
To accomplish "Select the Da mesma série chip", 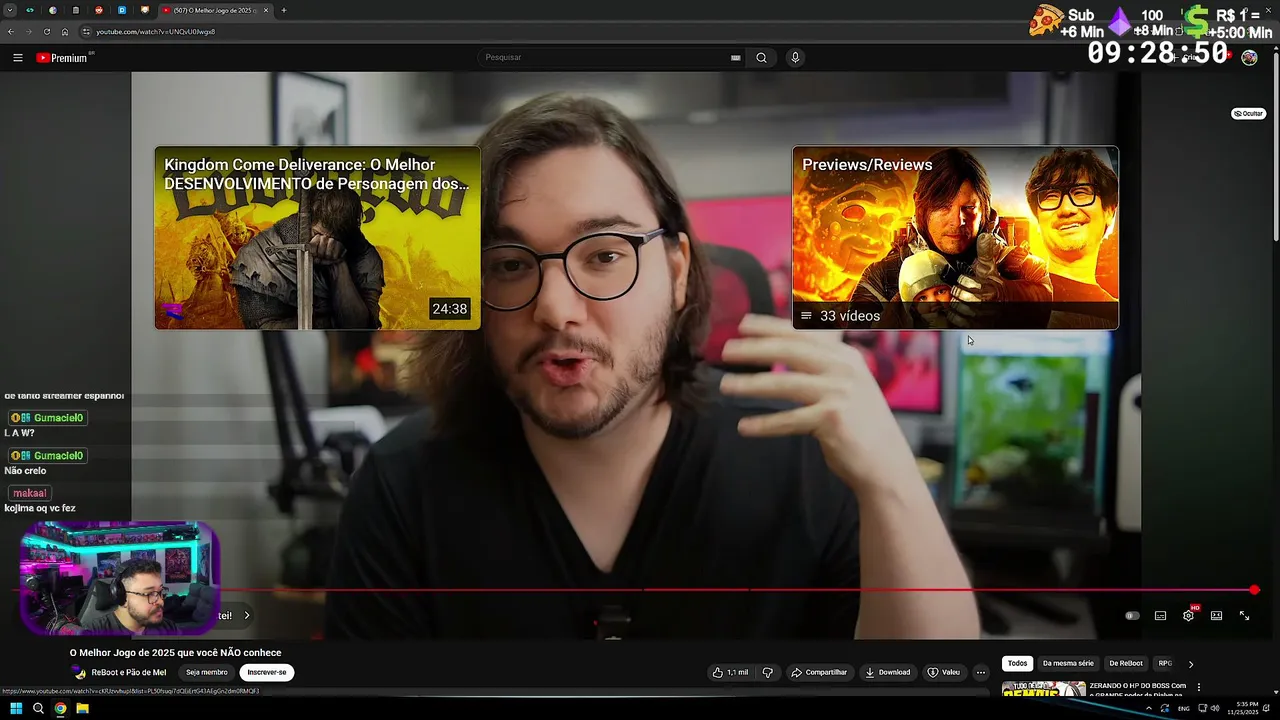I will click(1068, 664).
